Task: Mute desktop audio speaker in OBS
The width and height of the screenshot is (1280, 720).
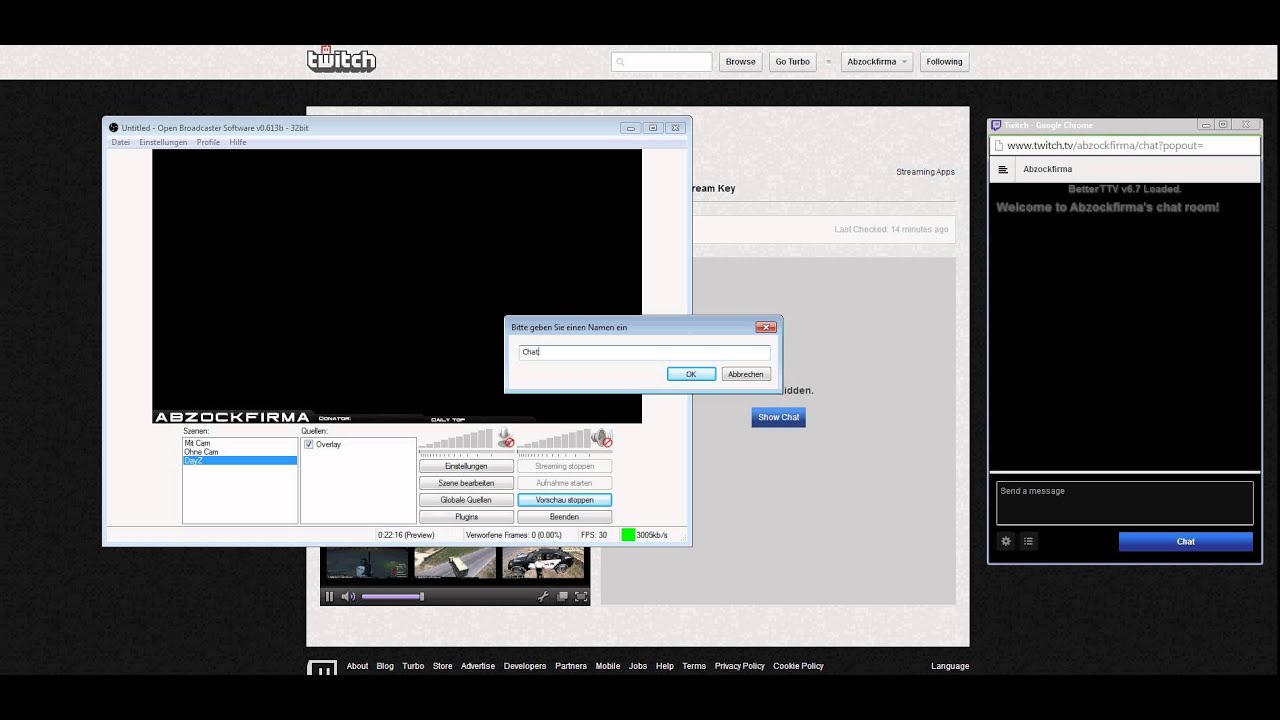Action: pos(601,439)
